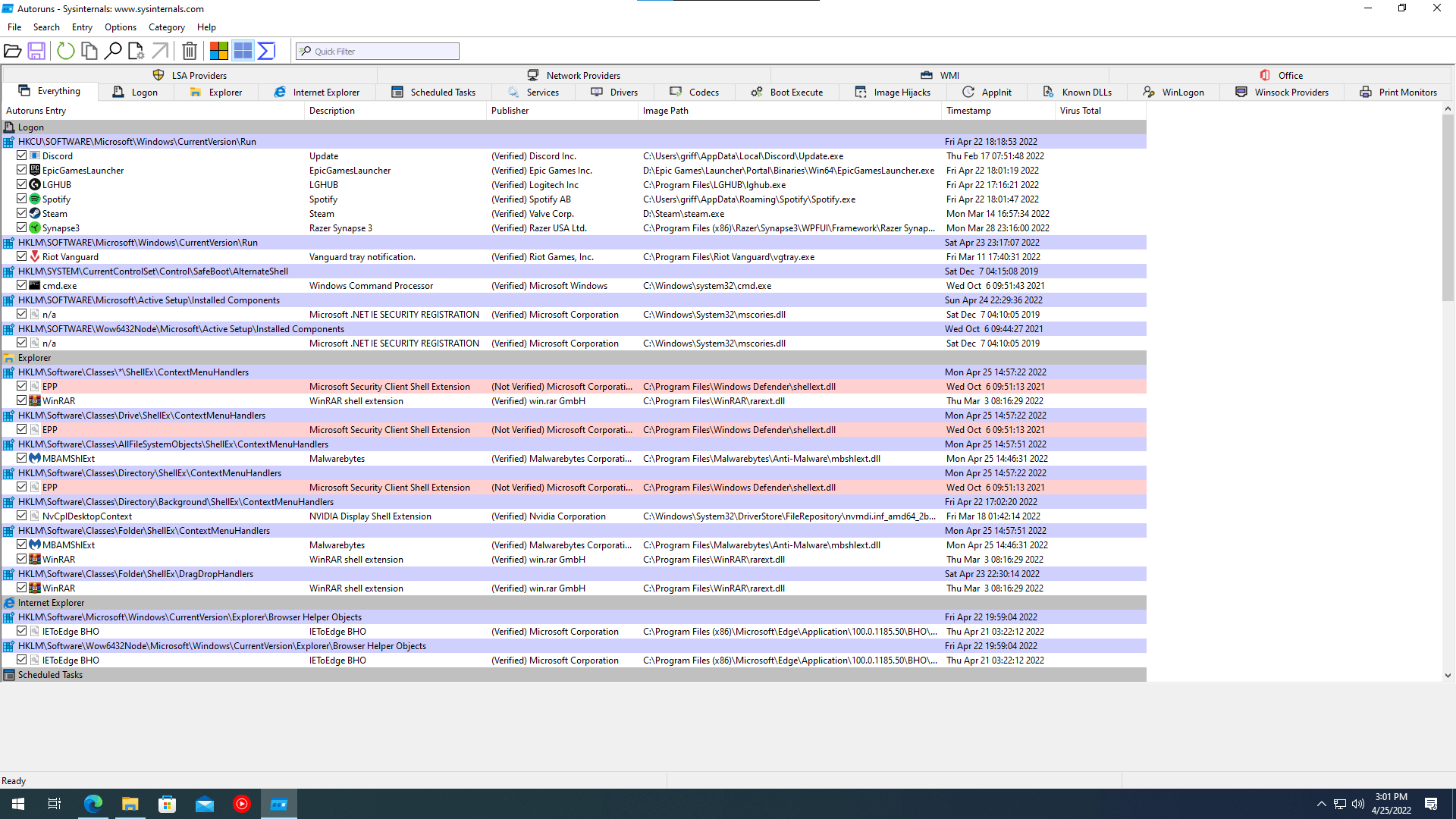This screenshot has height=819, width=1456.
Task: Disable the cmd.exe autorun checkbox
Action: tap(22, 286)
